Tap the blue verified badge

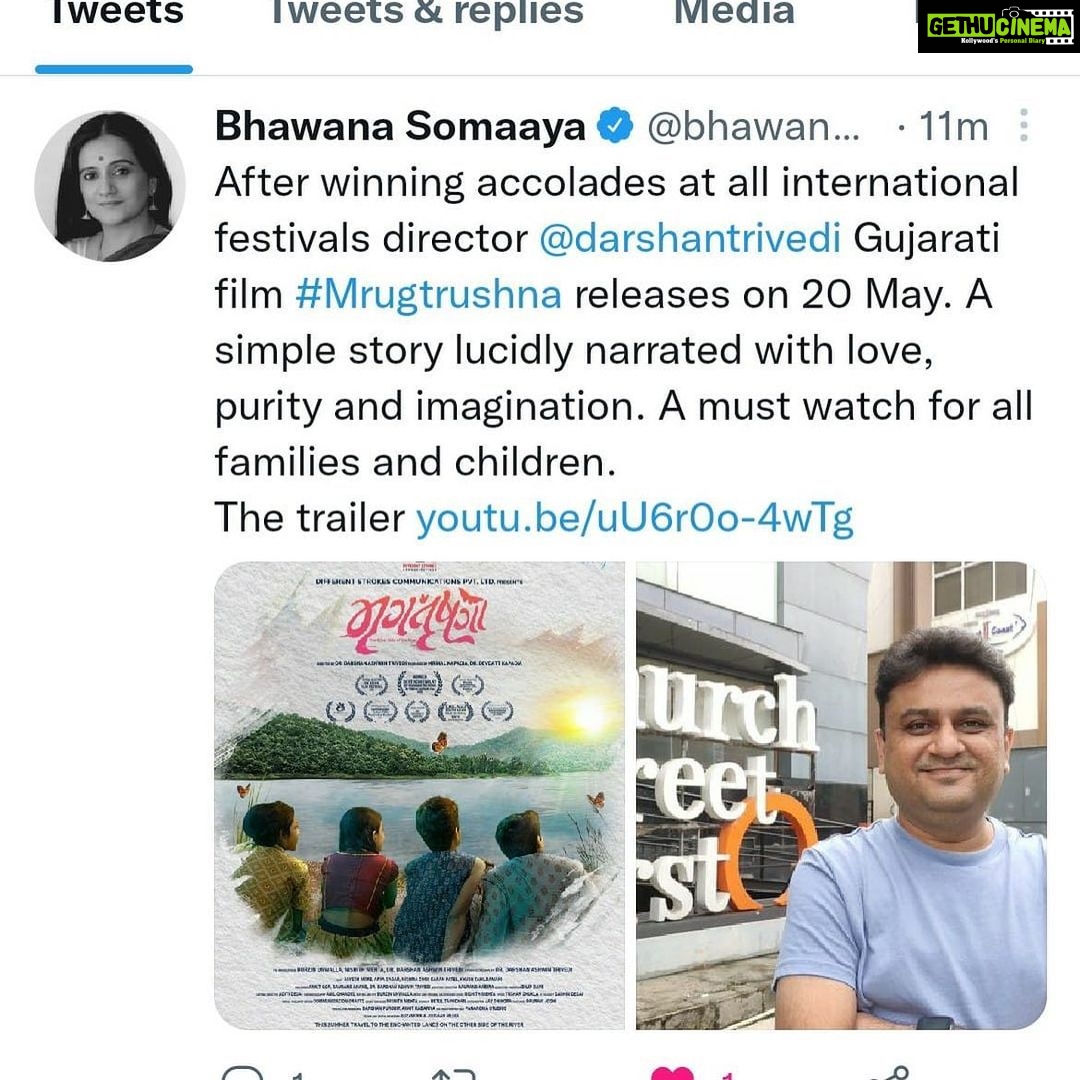614,126
